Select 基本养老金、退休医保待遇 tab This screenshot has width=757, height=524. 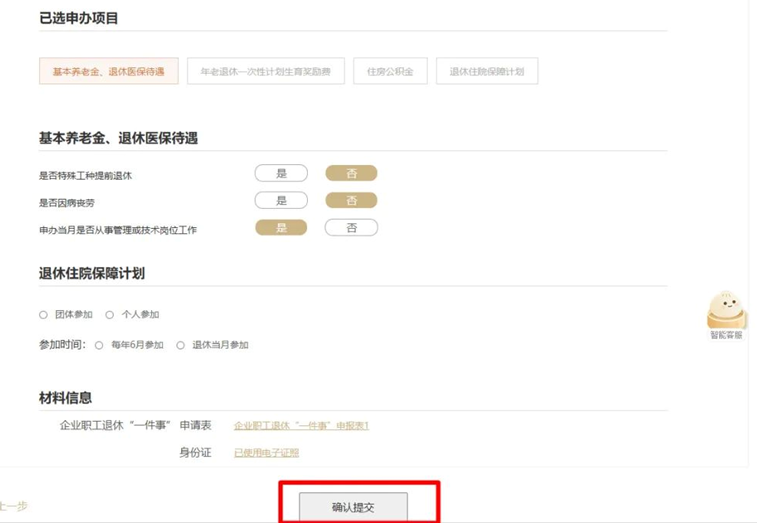click(x=108, y=72)
